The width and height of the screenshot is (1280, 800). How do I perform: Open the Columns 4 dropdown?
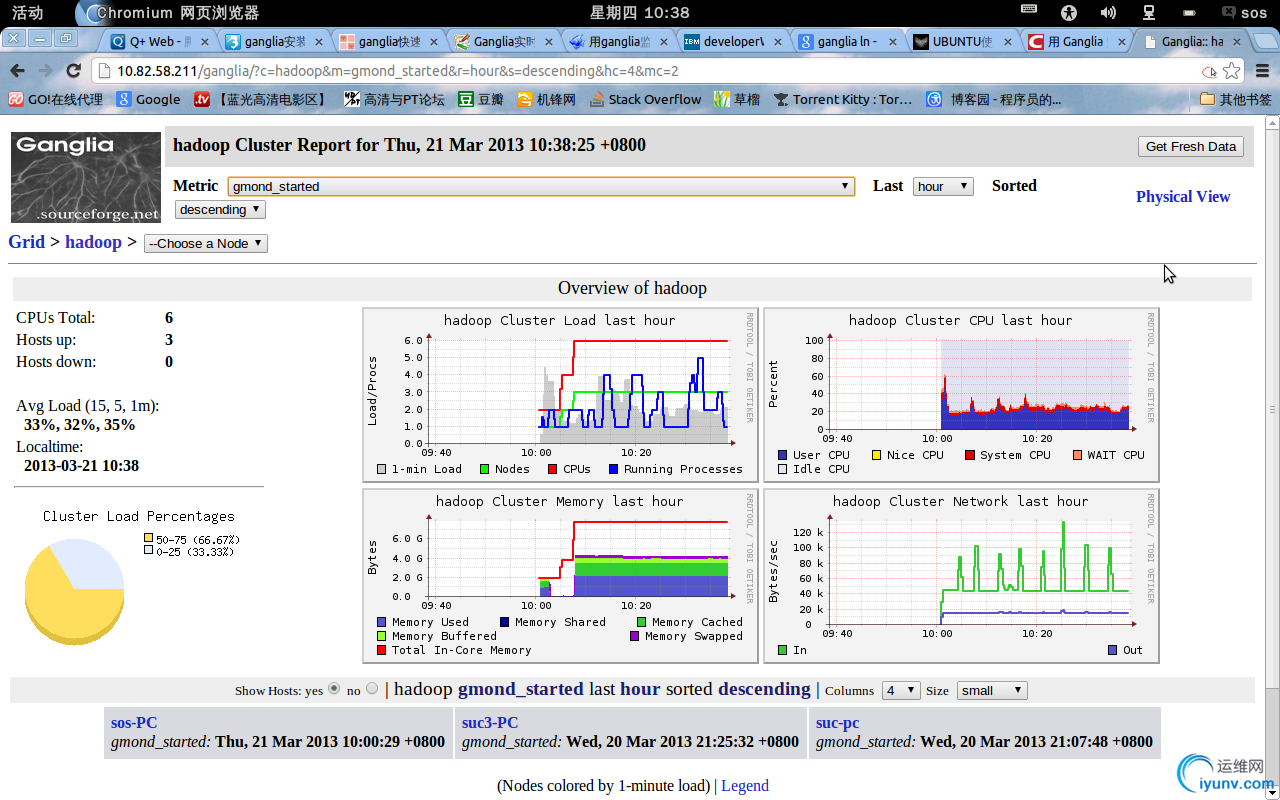900,690
